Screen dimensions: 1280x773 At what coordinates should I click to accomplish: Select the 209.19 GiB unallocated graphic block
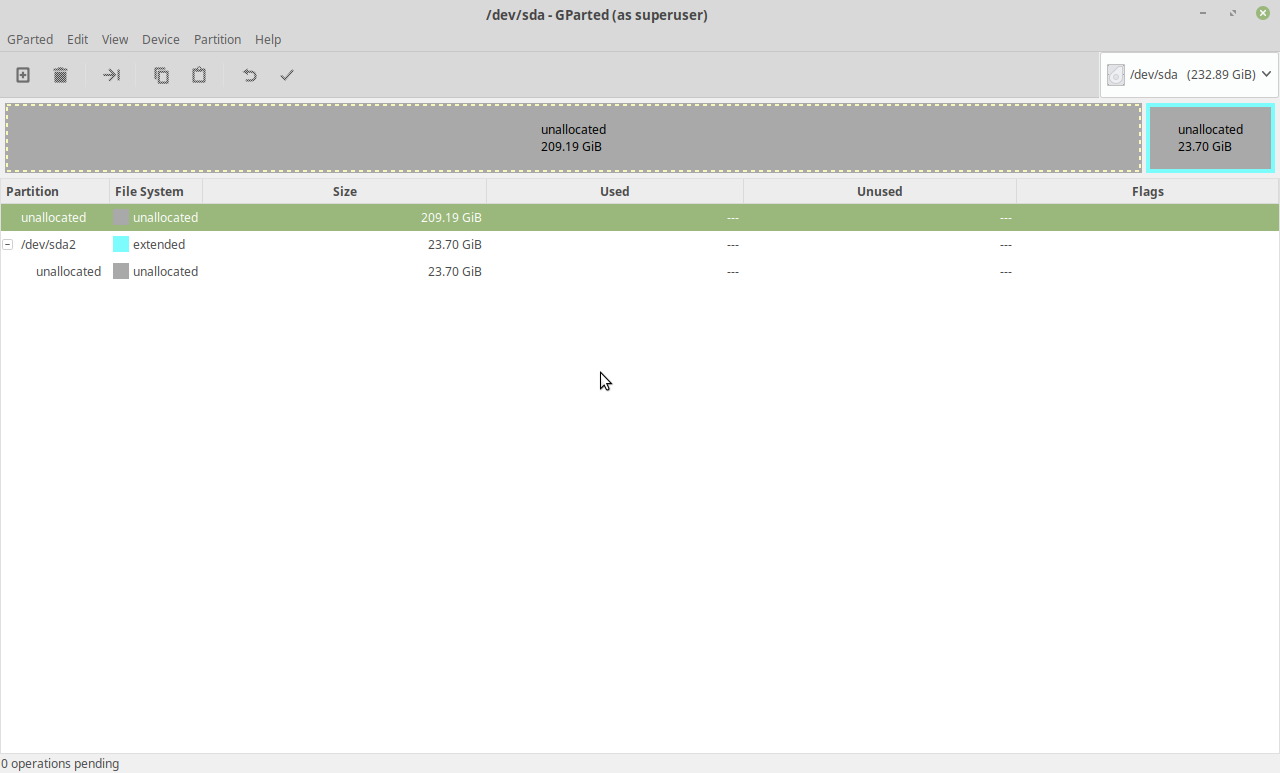(573, 138)
